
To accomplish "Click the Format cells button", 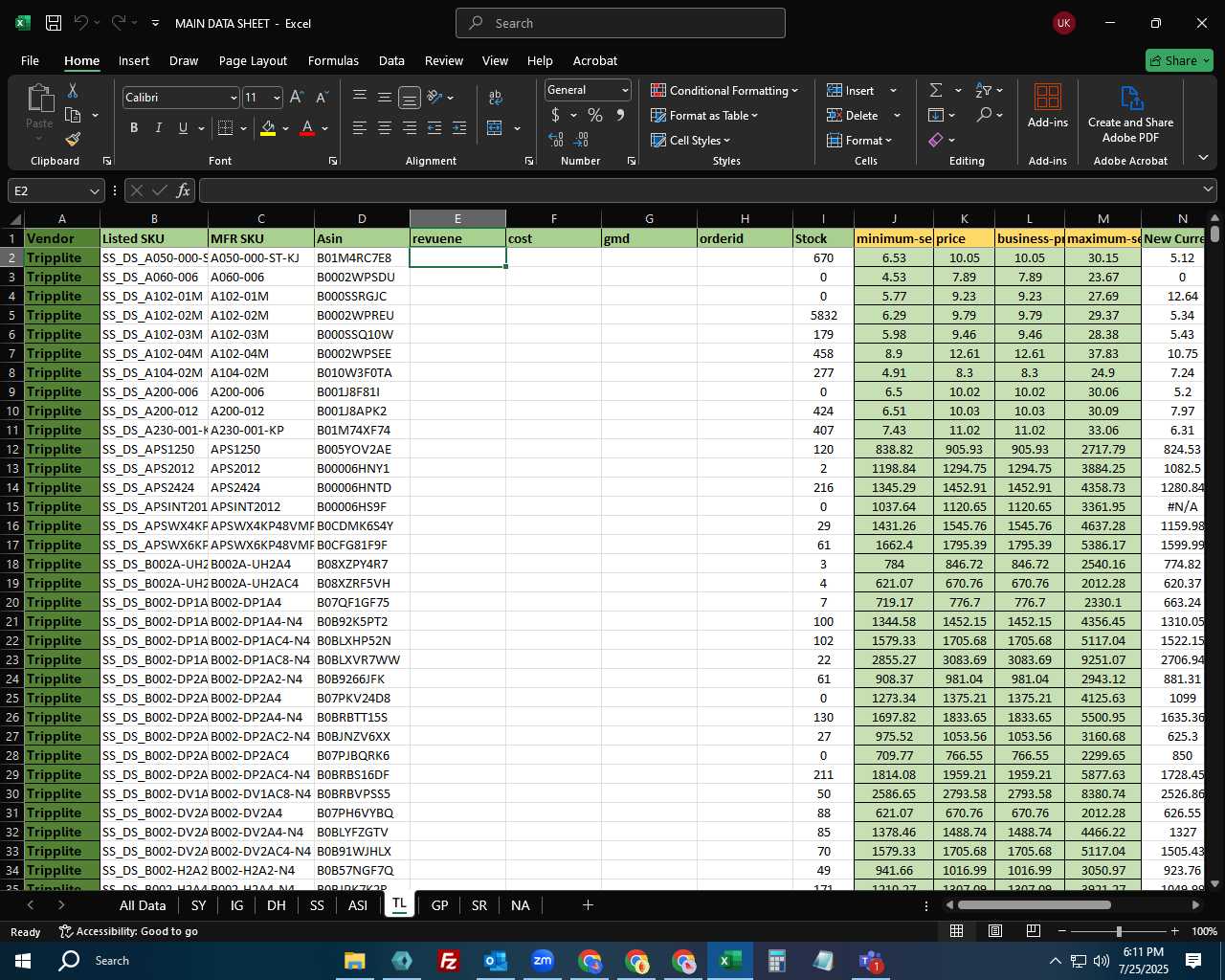I will [859, 140].
